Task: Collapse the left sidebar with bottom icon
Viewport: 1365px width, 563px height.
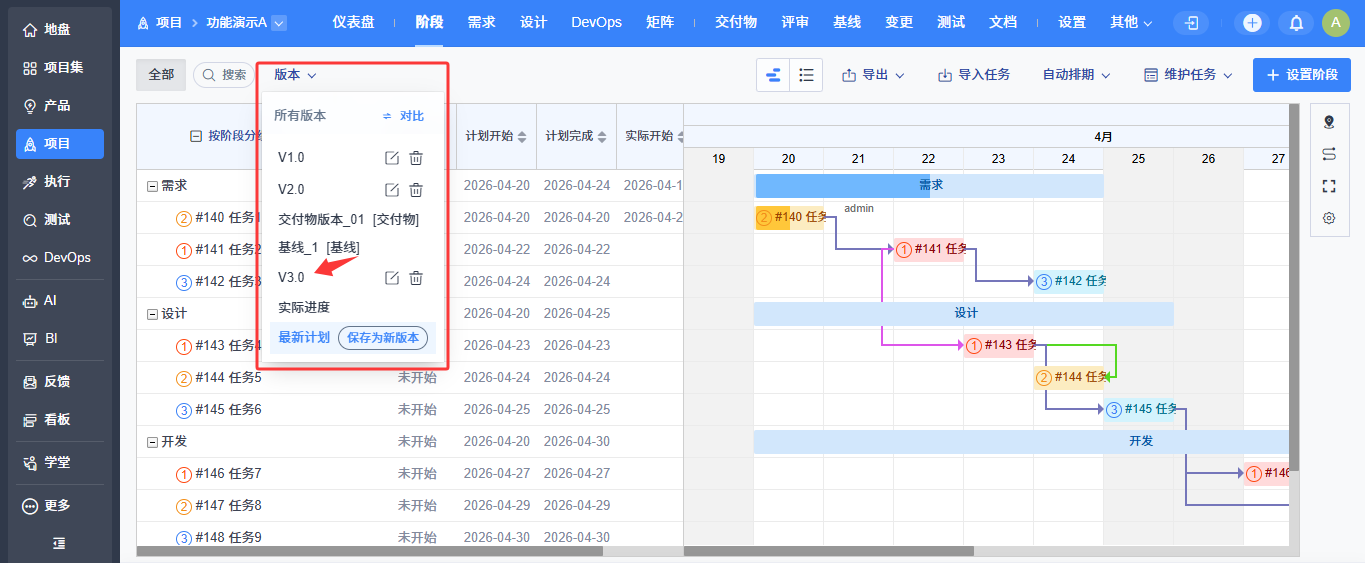Action: pos(59,543)
